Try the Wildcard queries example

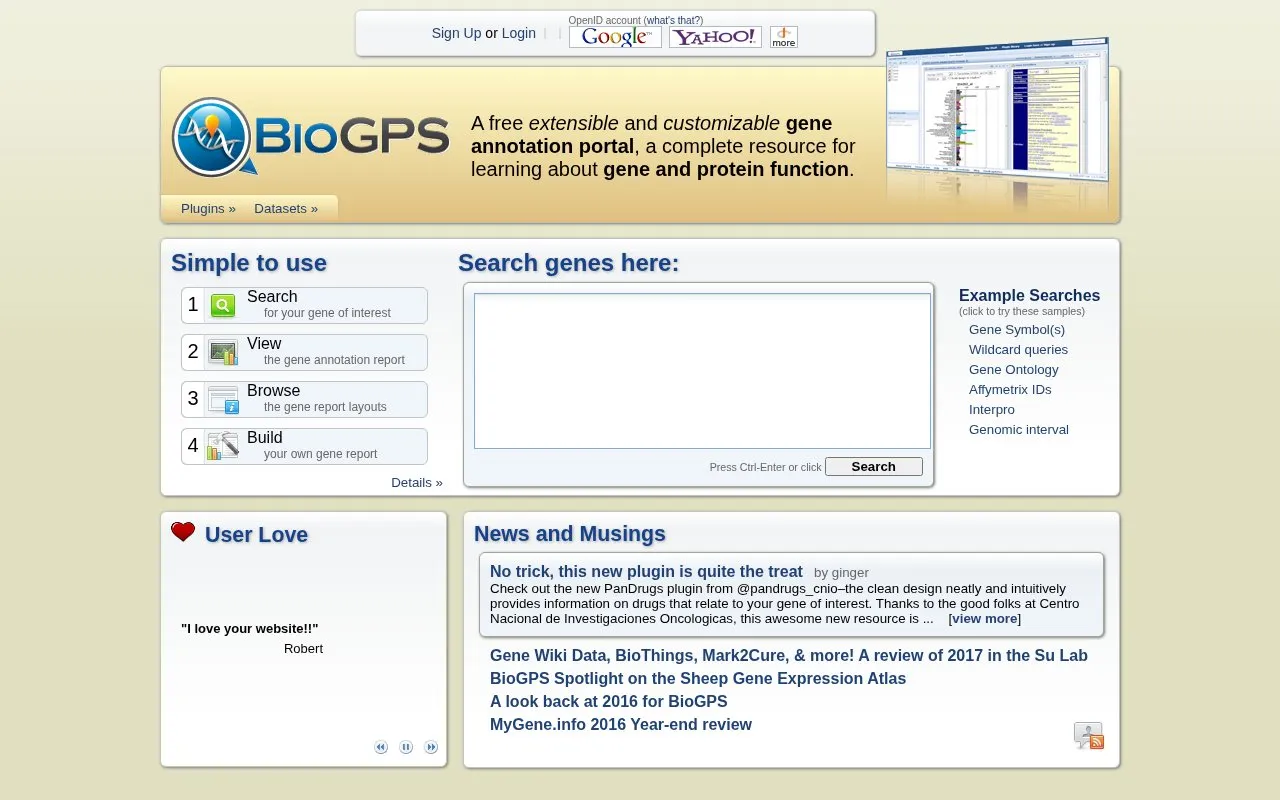pyautogui.click(x=1018, y=350)
